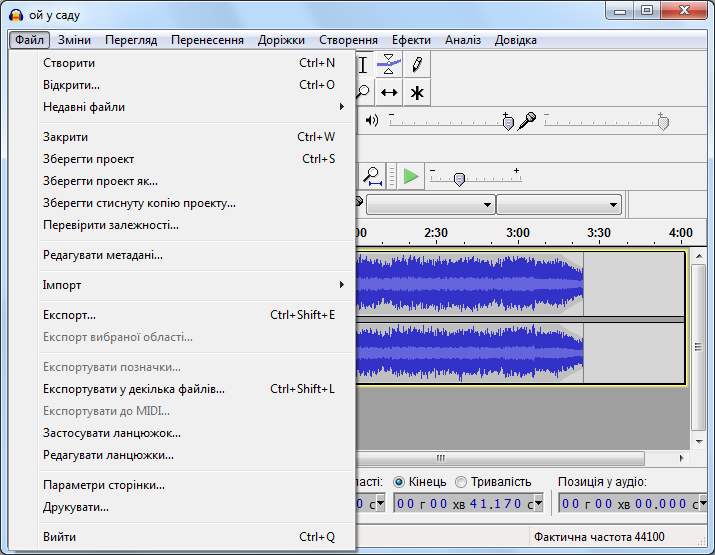The height and width of the screenshot is (555, 715).
Task: Choose Відкрити... menu entry
Action: pos(197,85)
